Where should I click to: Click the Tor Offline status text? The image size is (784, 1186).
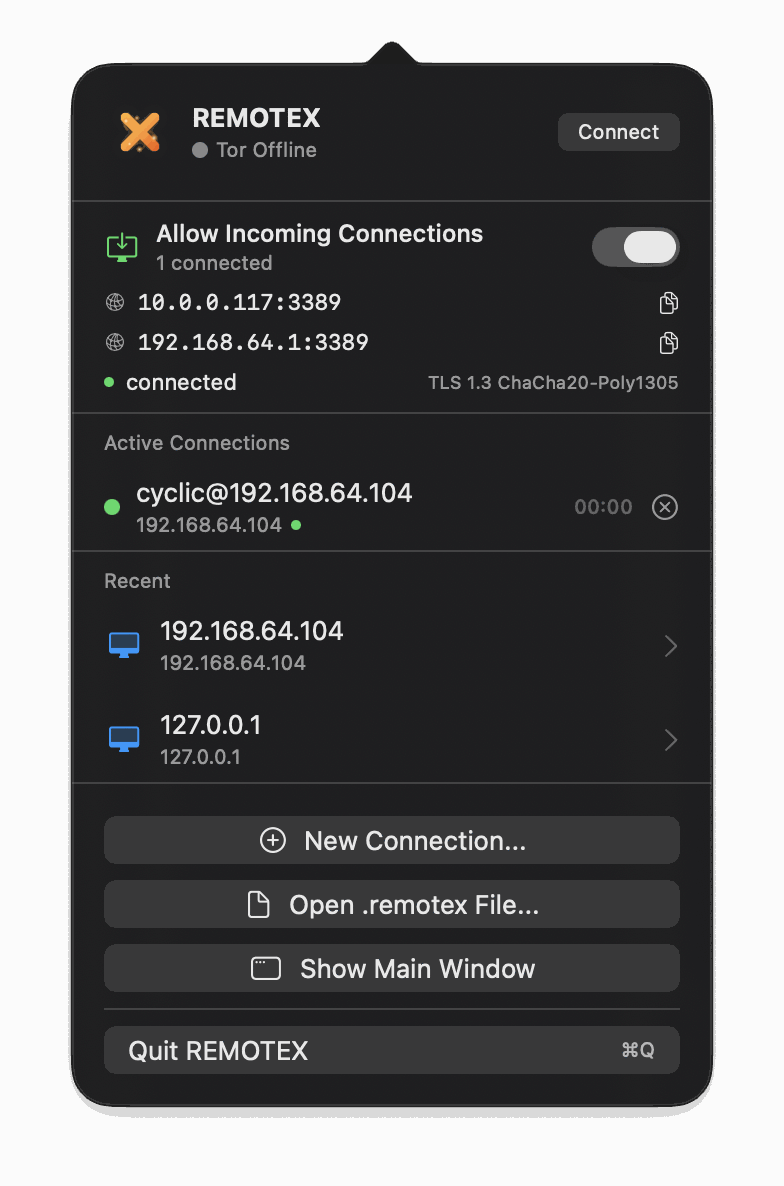tap(266, 150)
